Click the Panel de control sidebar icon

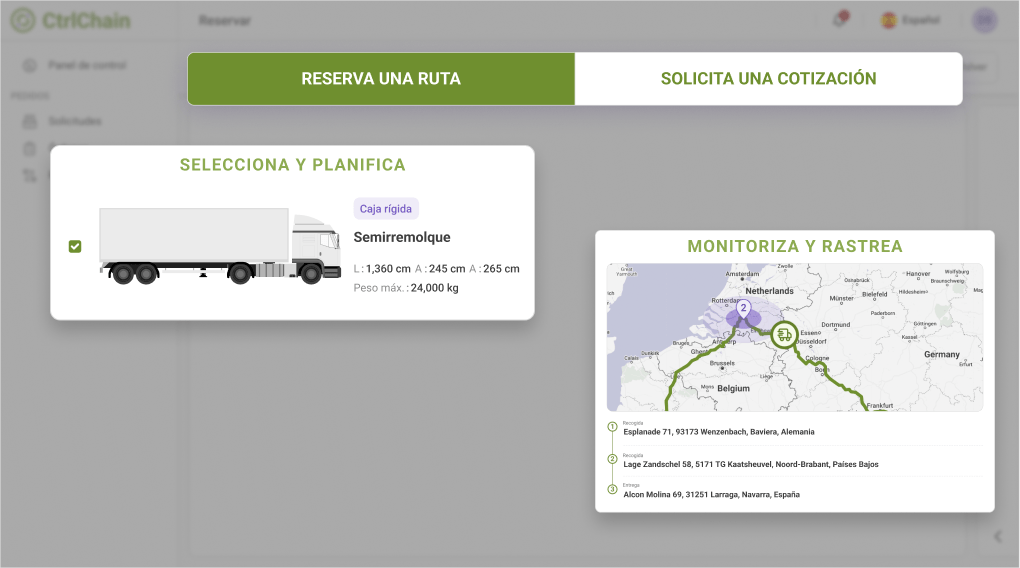pyautogui.click(x=30, y=65)
